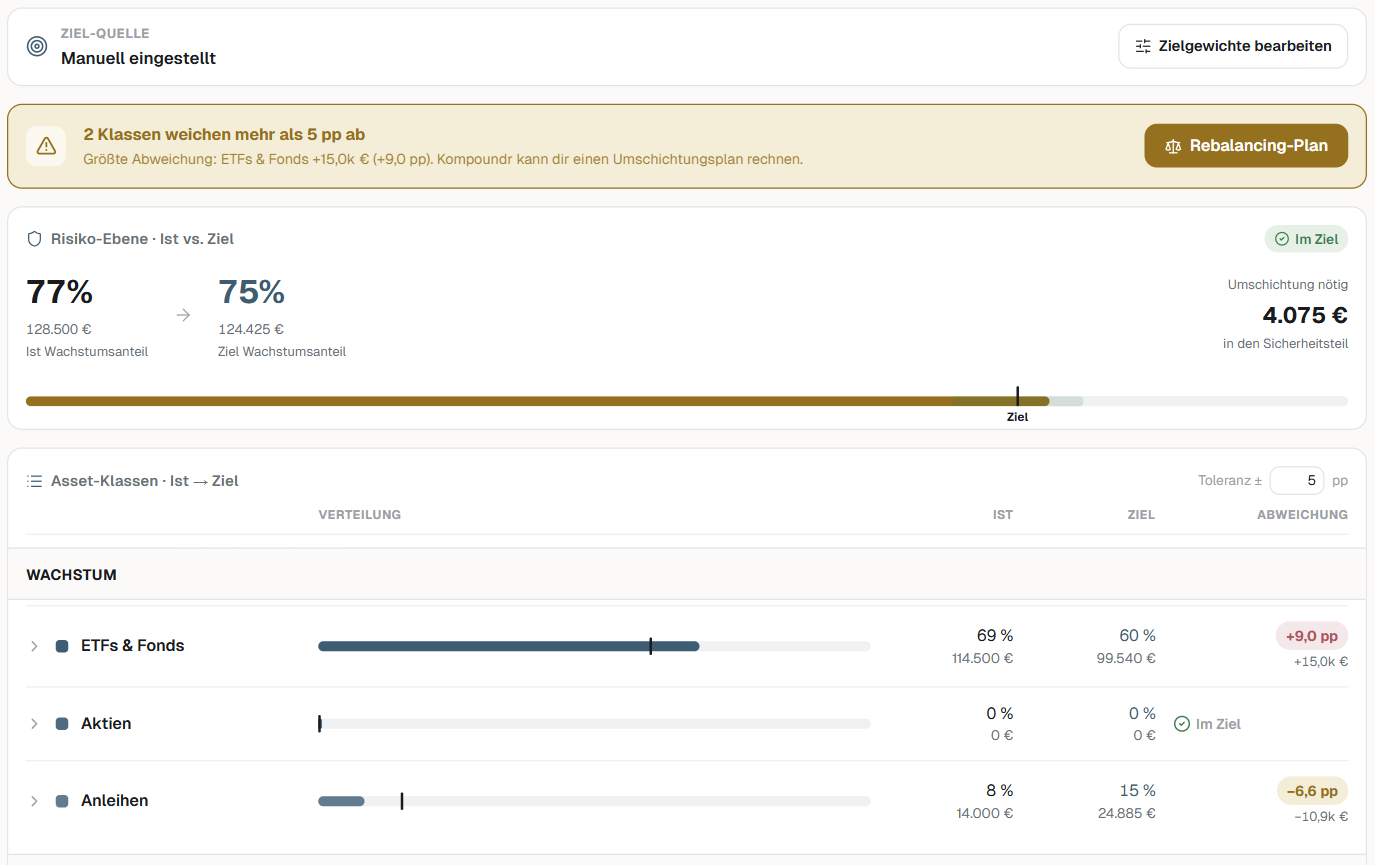Open Zielgewichte bearbeiten
The height and width of the screenshot is (865, 1375).
click(1233, 46)
